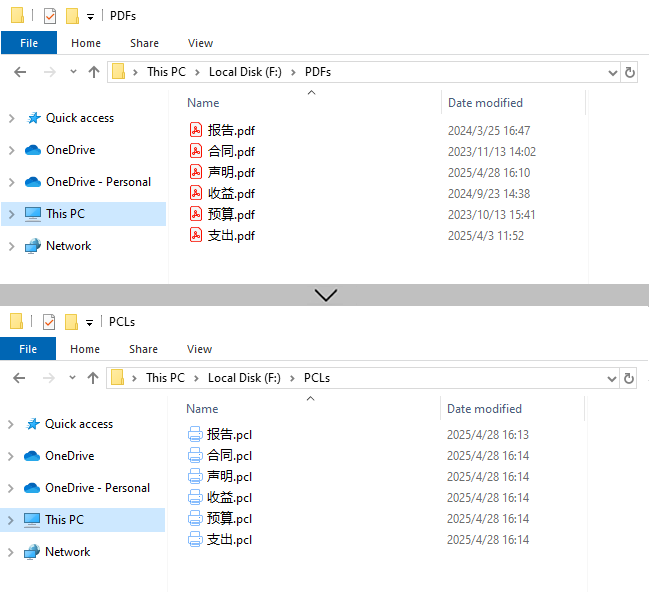Viewport: 649px width, 592px height.
Task: Open Quick Access Toolbar dropdown in PDFs window
Action: (x=90, y=17)
